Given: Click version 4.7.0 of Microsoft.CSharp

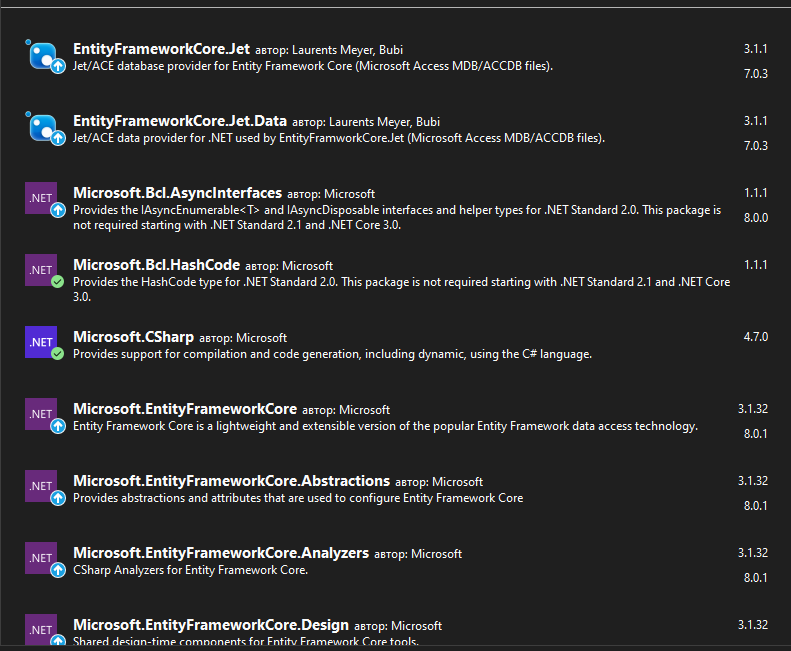Looking at the screenshot, I should pos(756,337).
